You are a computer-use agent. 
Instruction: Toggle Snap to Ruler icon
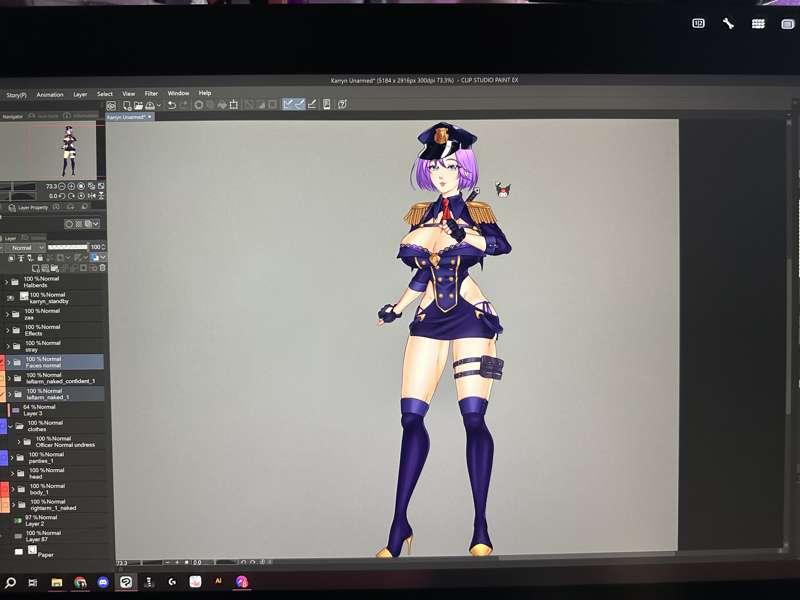pos(288,104)
